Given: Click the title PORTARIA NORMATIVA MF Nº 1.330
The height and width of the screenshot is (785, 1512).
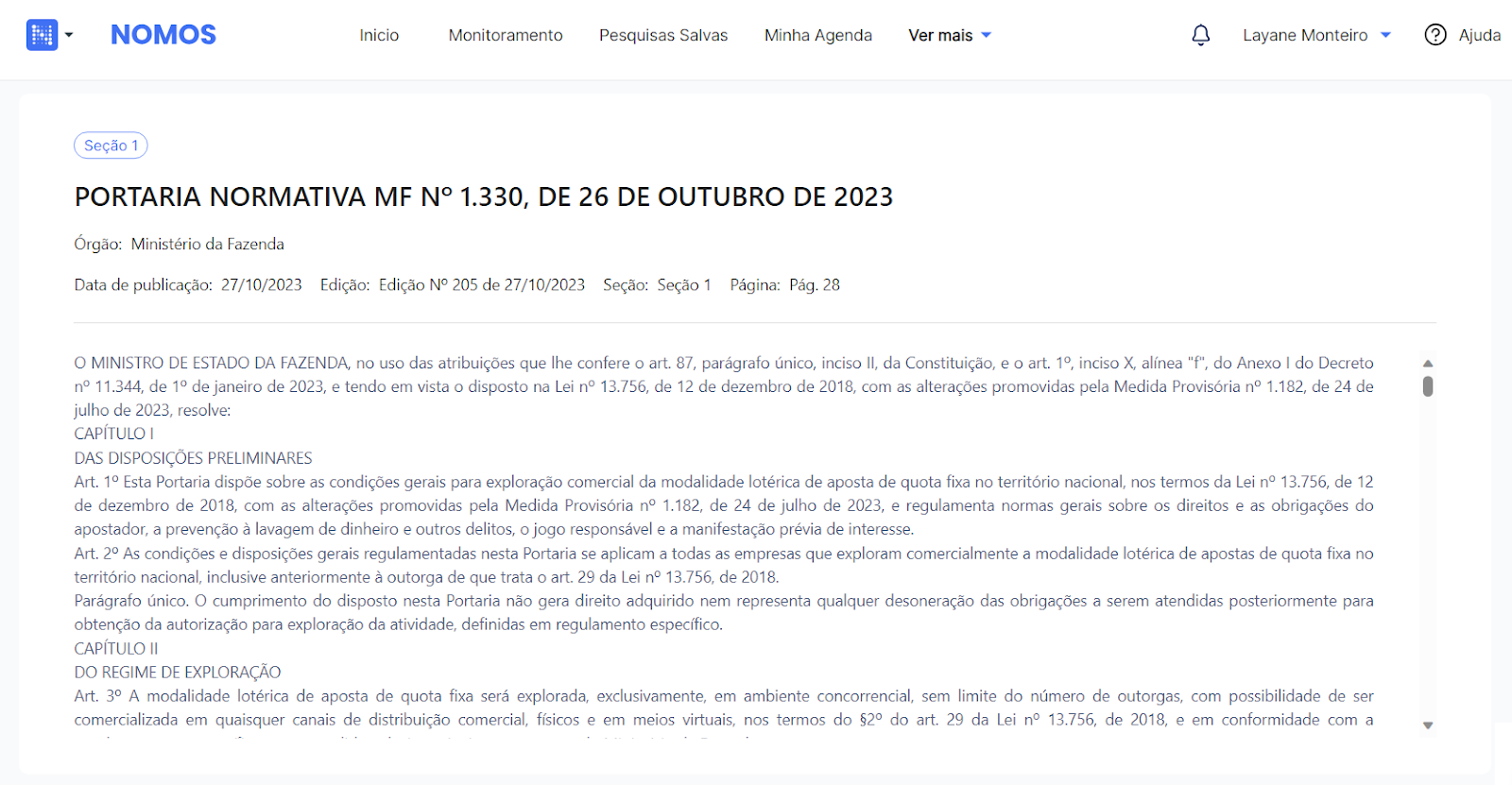Looking at the screenshot, I should pos(484,196).
